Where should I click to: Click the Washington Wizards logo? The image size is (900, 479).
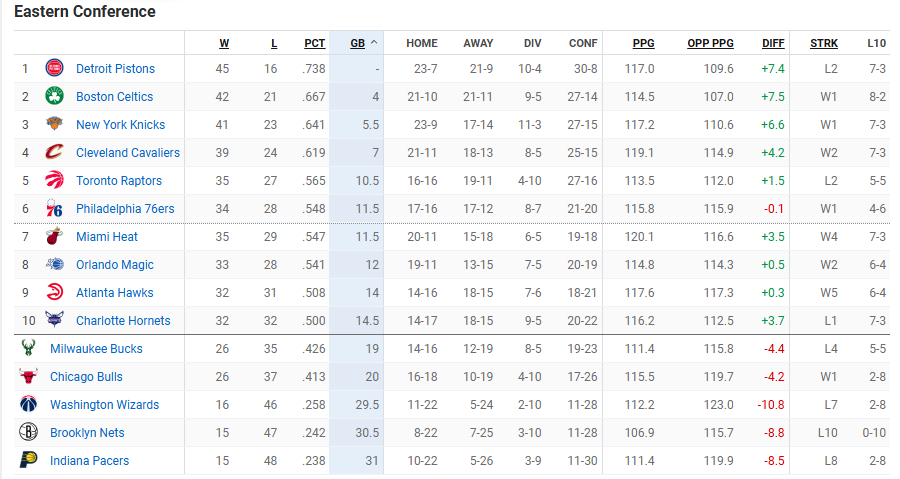[x=28, y=404]
